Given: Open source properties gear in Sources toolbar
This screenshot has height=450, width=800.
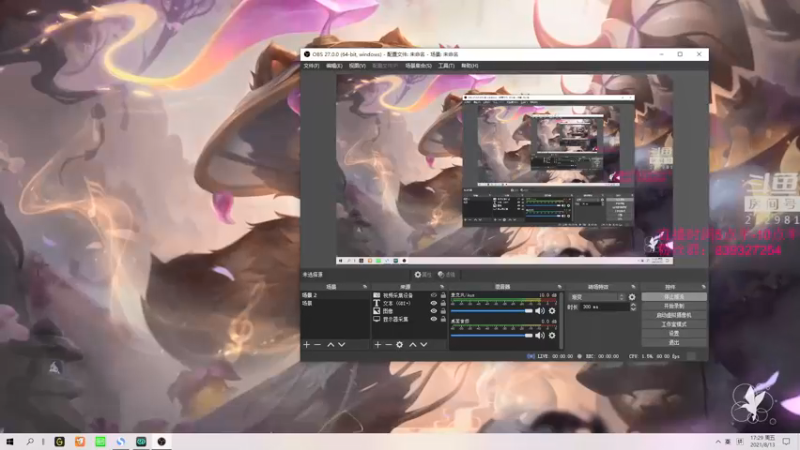Looking at the screenshot, I should coord(399,345).
